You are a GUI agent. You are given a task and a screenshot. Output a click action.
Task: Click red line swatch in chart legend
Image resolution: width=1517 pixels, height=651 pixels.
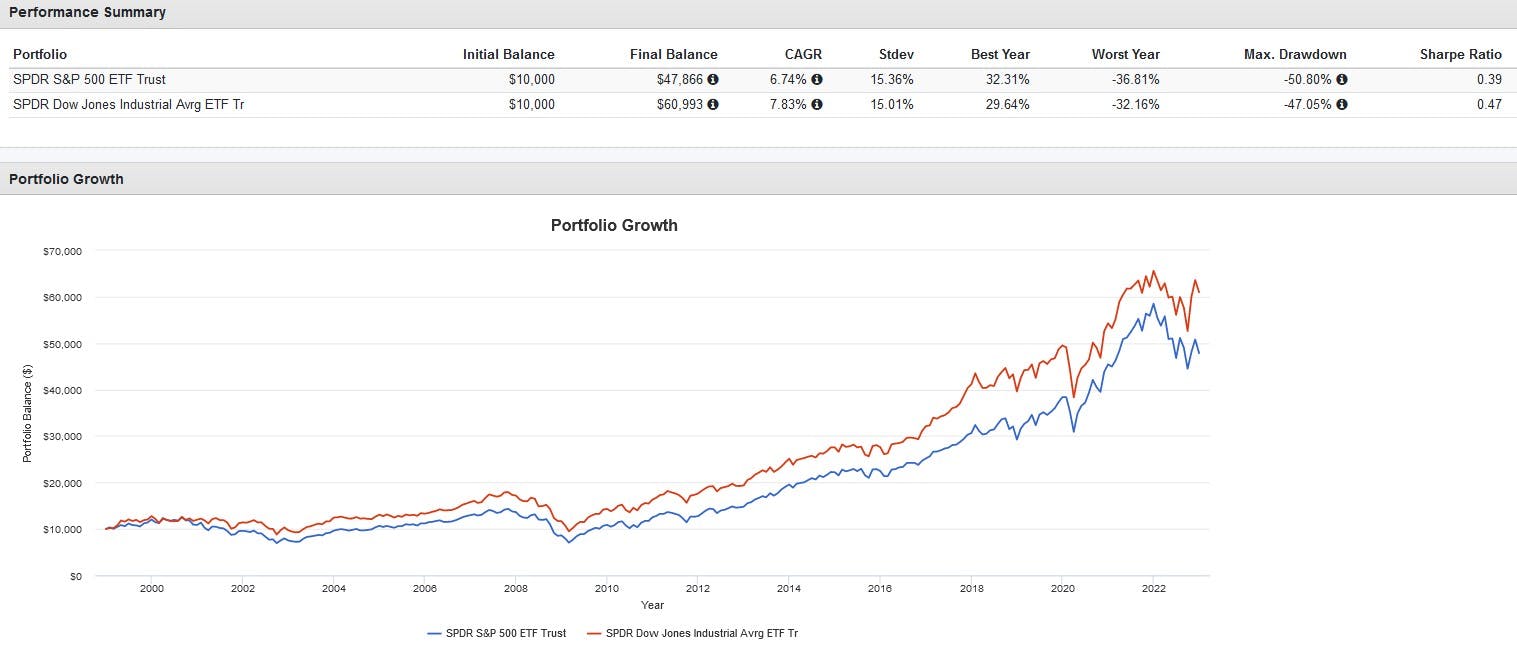tap(592, 633)
